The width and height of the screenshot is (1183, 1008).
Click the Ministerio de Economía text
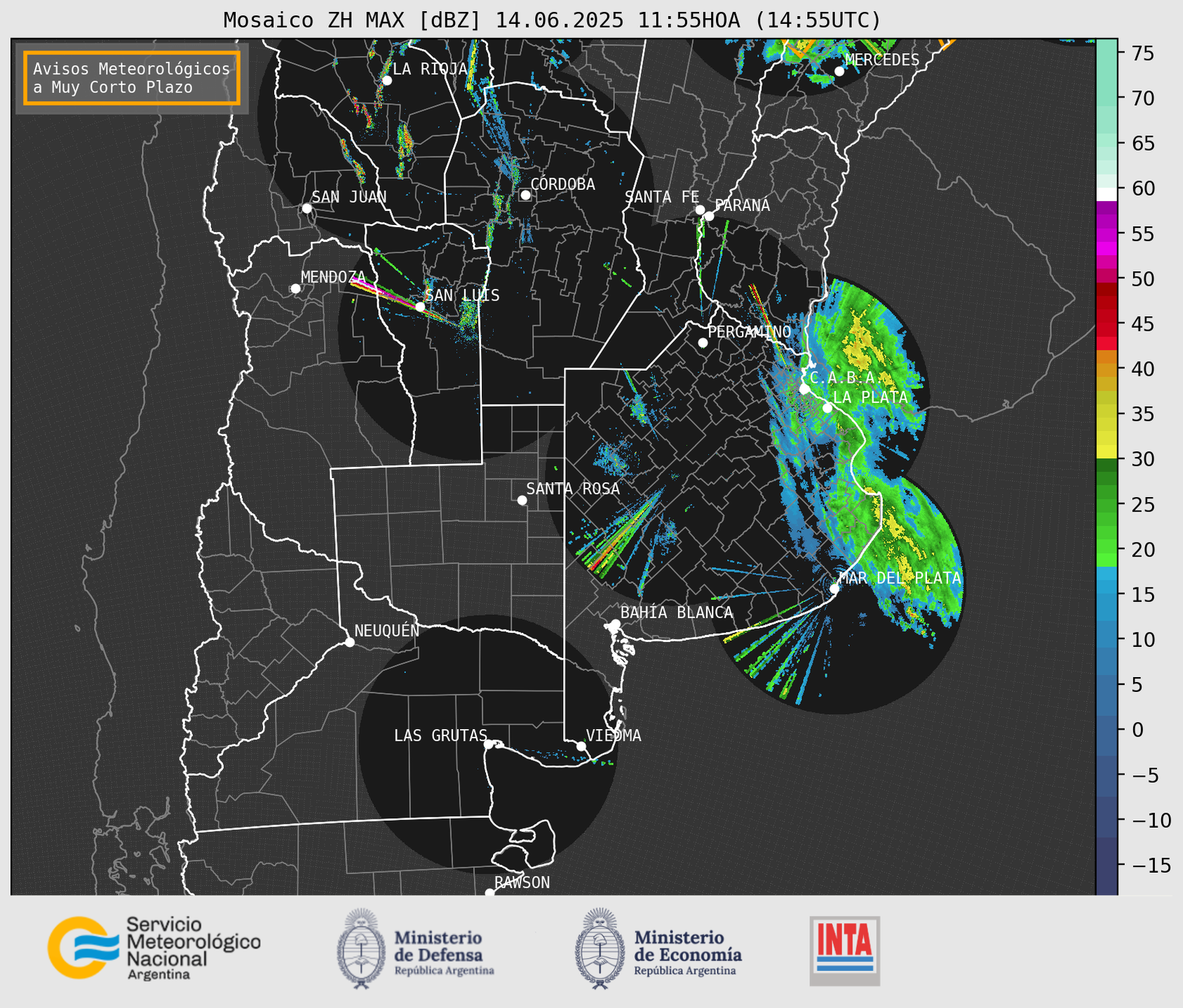(688, 952)
